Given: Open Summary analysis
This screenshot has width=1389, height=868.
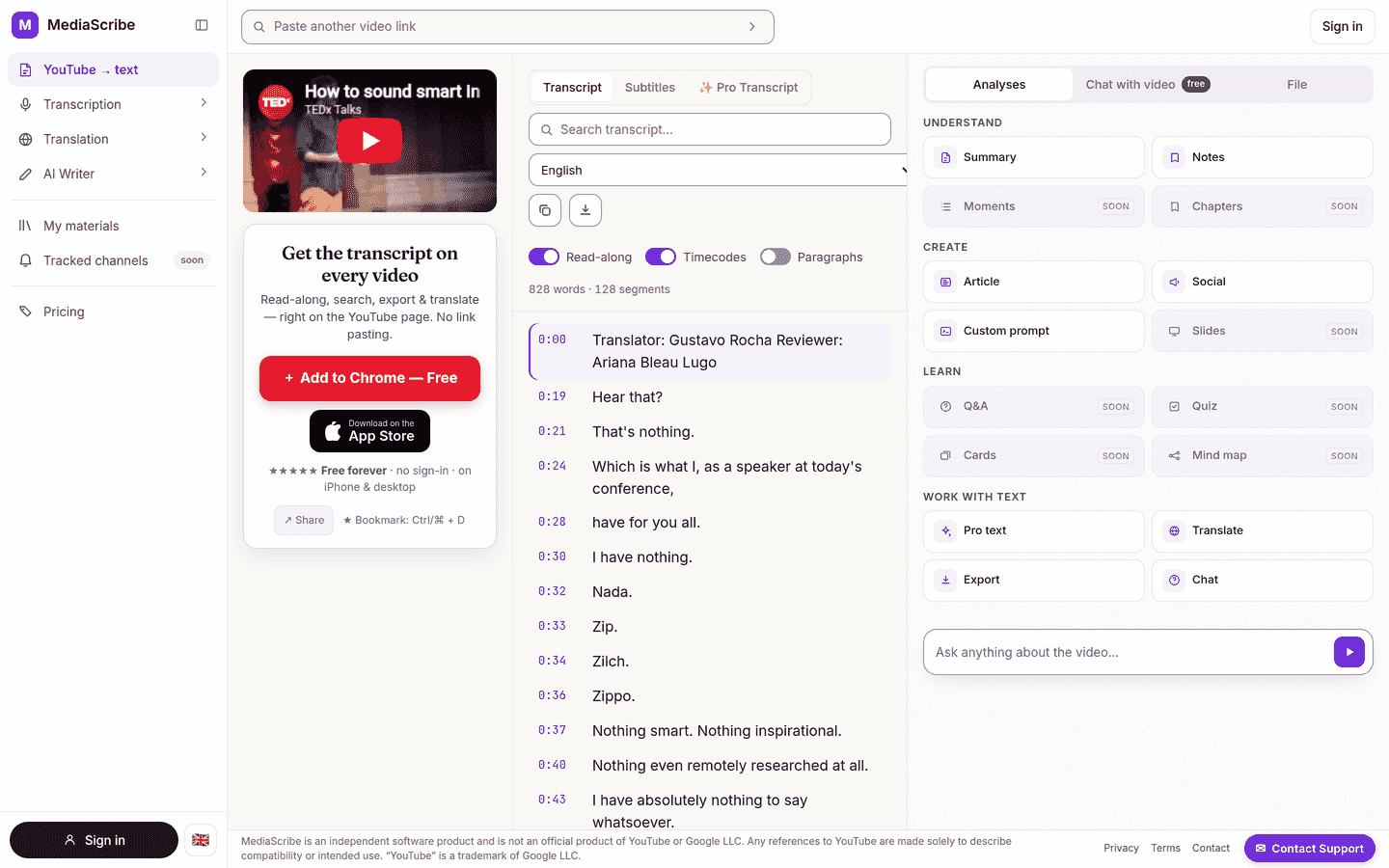Looking at the screenshot, I should pos(1034,157).
